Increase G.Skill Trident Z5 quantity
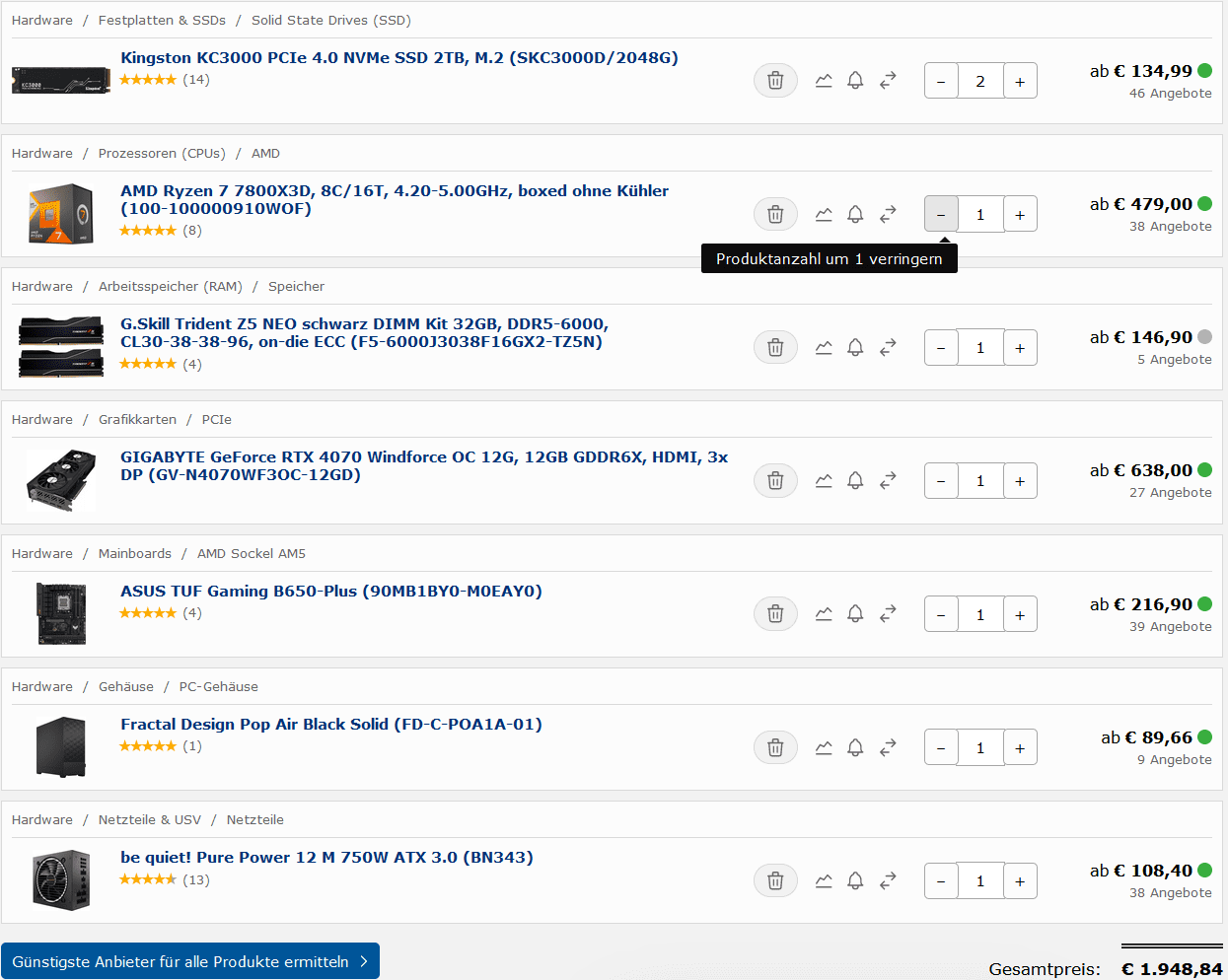This screenshot has width=1228, height=980. tap(1020, 347)
